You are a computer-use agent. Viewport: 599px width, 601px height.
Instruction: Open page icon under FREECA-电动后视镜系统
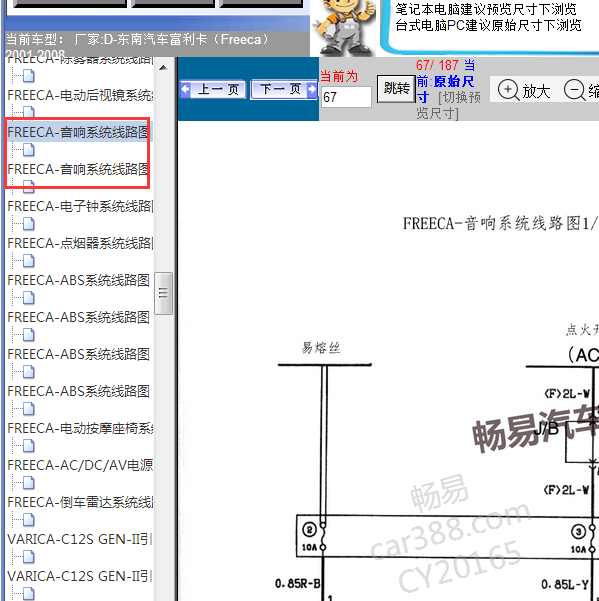click(29, 112)
